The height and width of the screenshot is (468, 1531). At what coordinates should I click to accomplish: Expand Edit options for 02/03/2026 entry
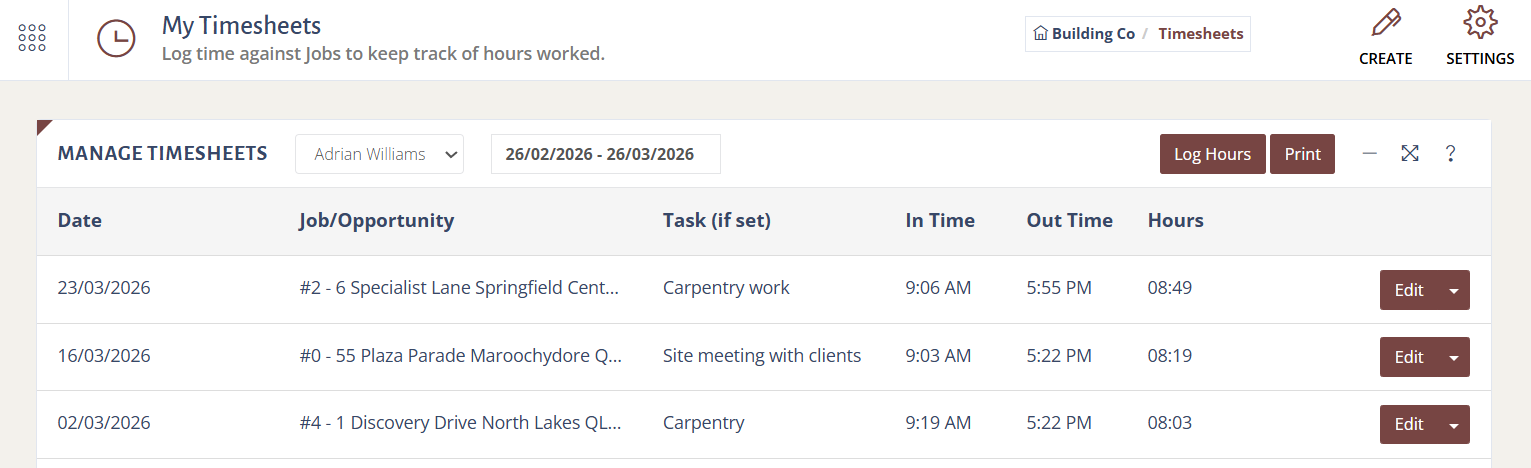[1454, 424]
